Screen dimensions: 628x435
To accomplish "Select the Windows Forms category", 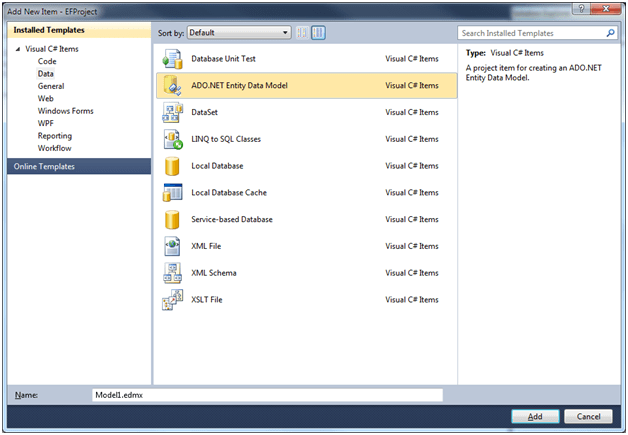I will click(x=65, y=111).
